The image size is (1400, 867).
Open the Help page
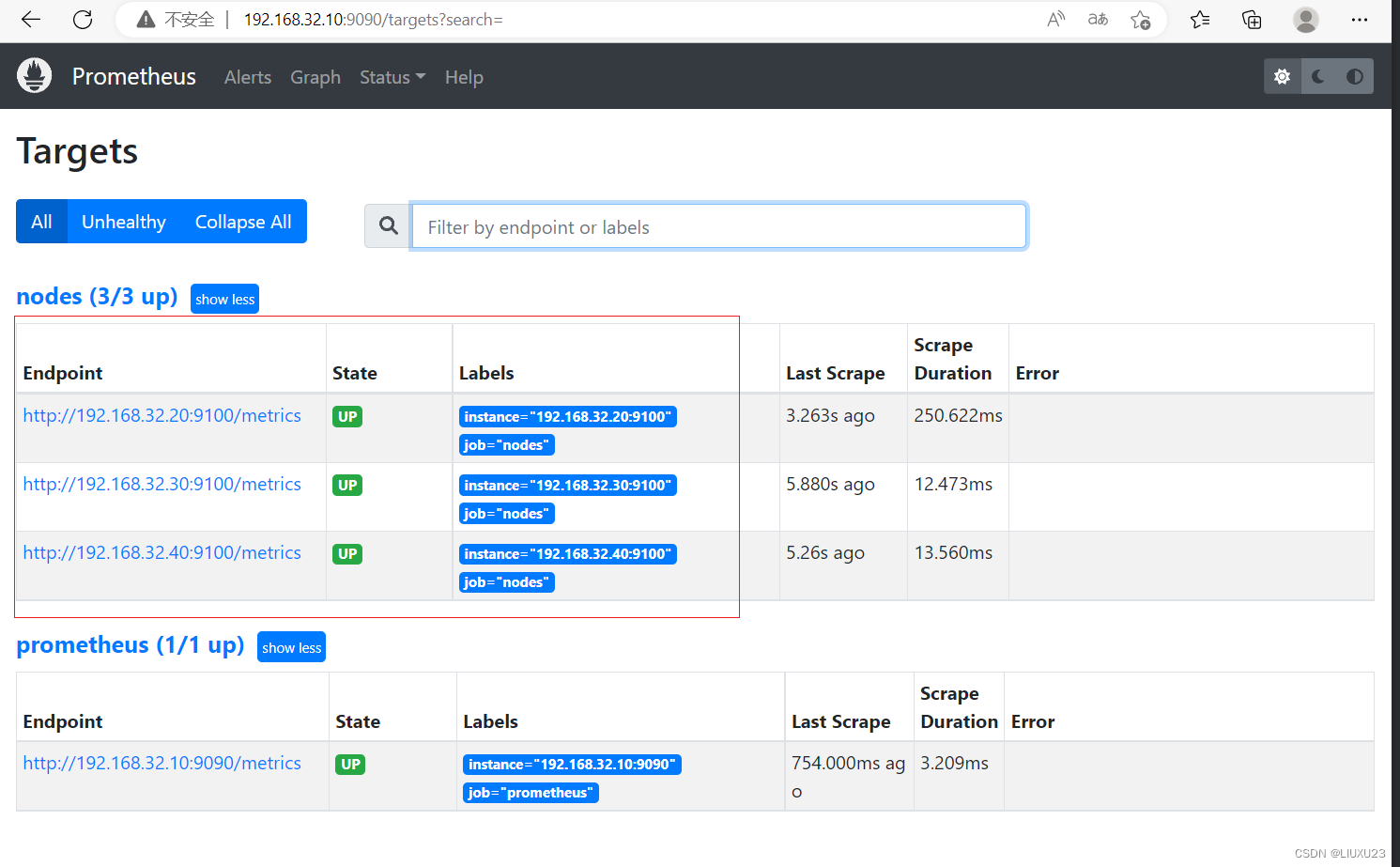[x=464, y=77]
